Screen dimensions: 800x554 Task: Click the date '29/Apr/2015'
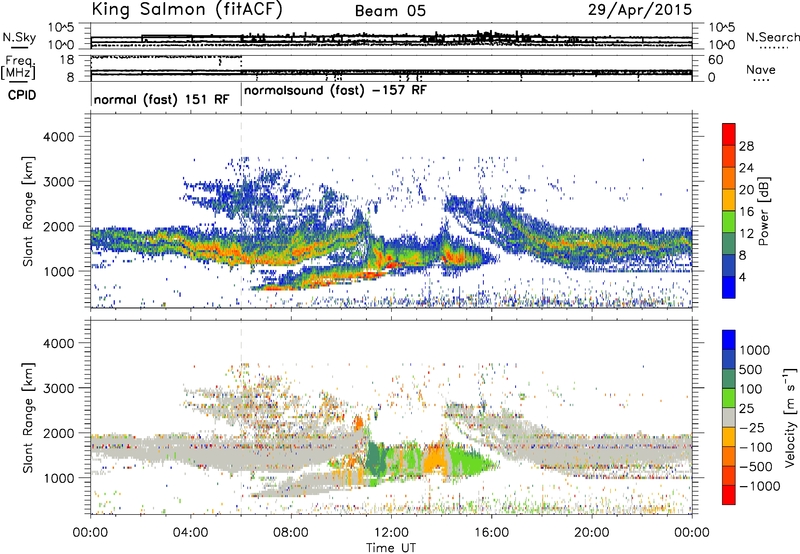click(x=640, y=9)
